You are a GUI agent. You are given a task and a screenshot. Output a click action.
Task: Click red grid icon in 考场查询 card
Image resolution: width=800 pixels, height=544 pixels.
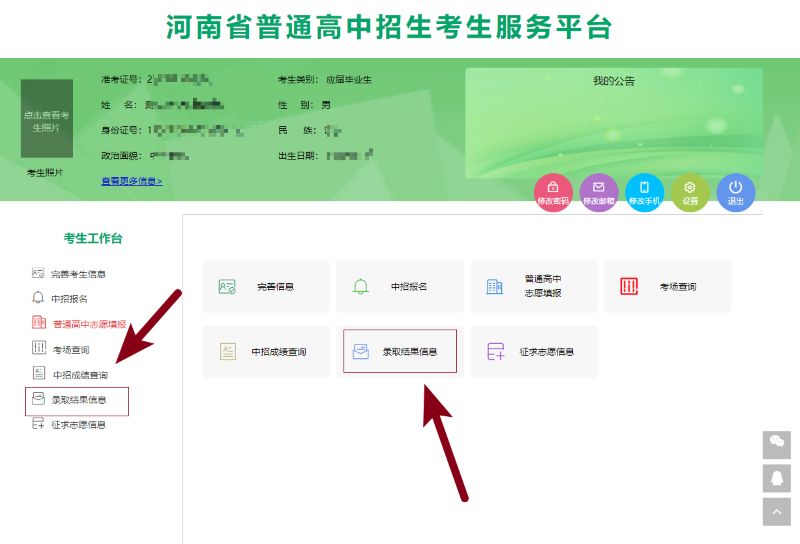[629, 286]
